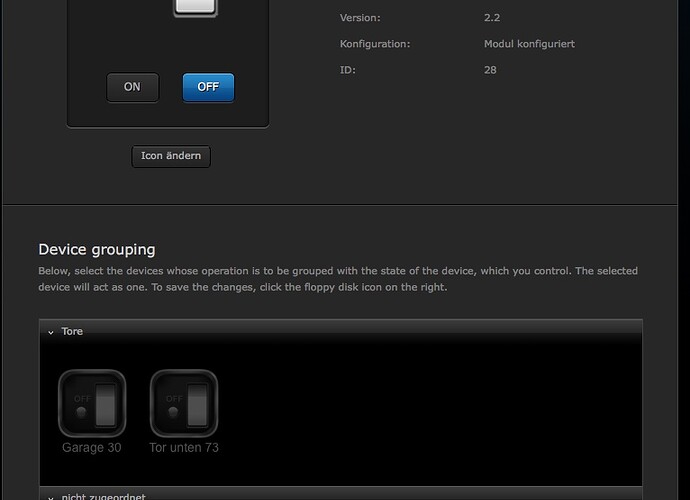The image size is (690, 500).
Task: Click the Device grouping heading
Action: (97, 249)
